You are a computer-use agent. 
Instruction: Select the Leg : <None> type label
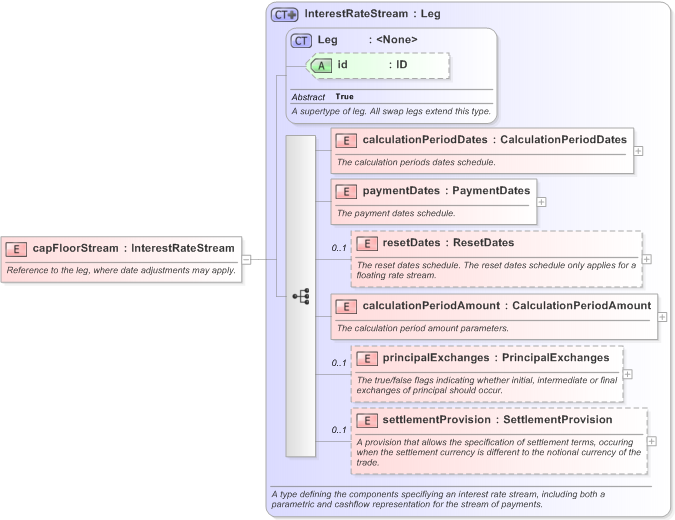367,40
